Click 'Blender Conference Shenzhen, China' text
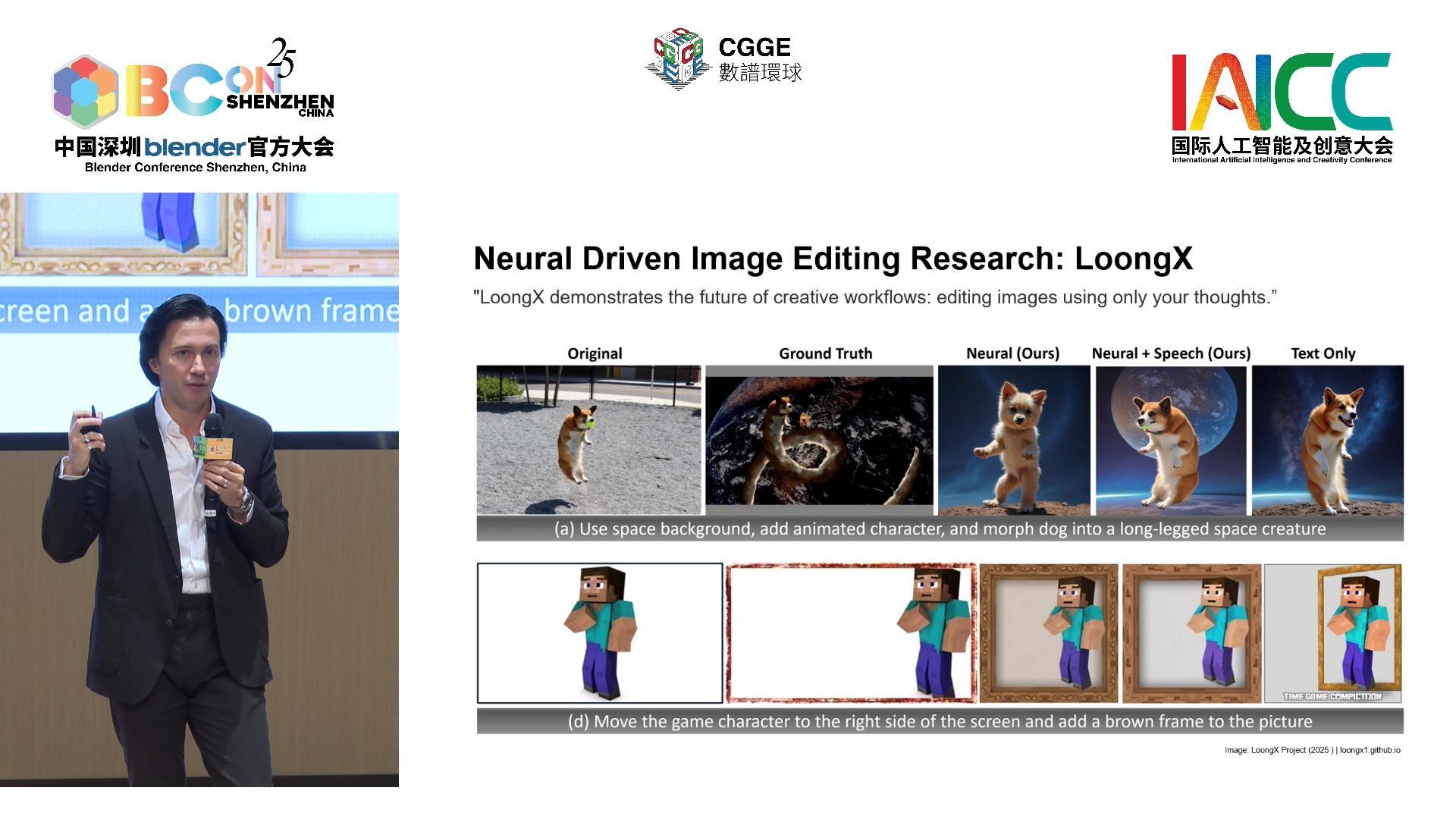This screenshot has width=1456, height=819. (196, 168)
